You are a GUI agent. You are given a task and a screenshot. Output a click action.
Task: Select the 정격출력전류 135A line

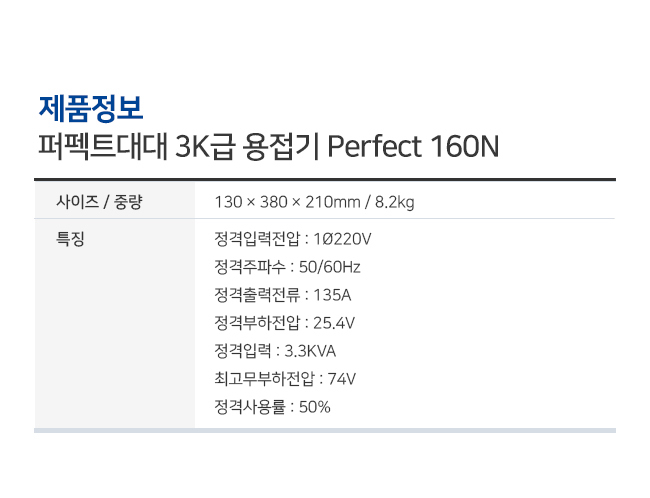[x=283, y=295]
